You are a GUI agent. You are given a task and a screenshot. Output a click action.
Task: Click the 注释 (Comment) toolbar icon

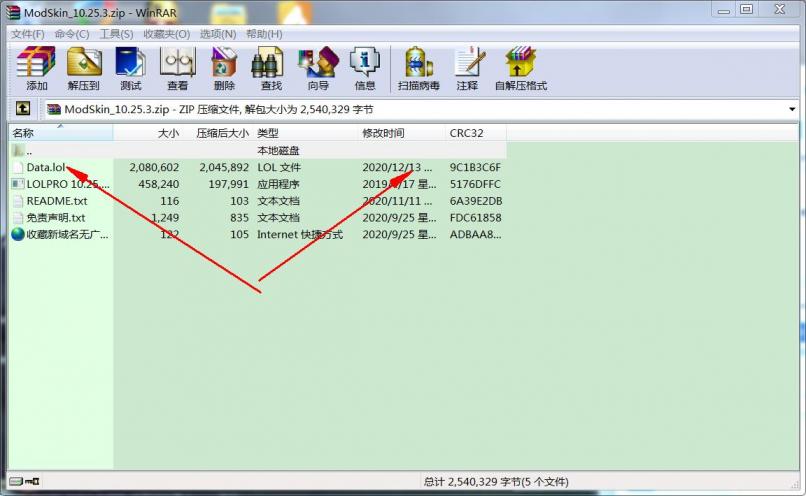point(468,62)
